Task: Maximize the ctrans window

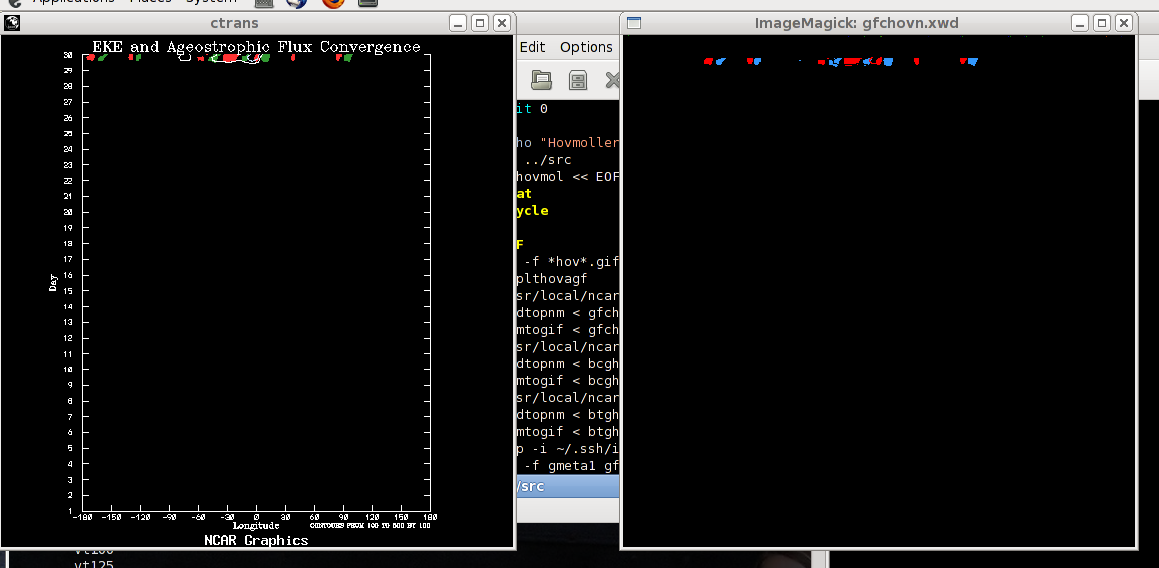Action: pos(480,23)
